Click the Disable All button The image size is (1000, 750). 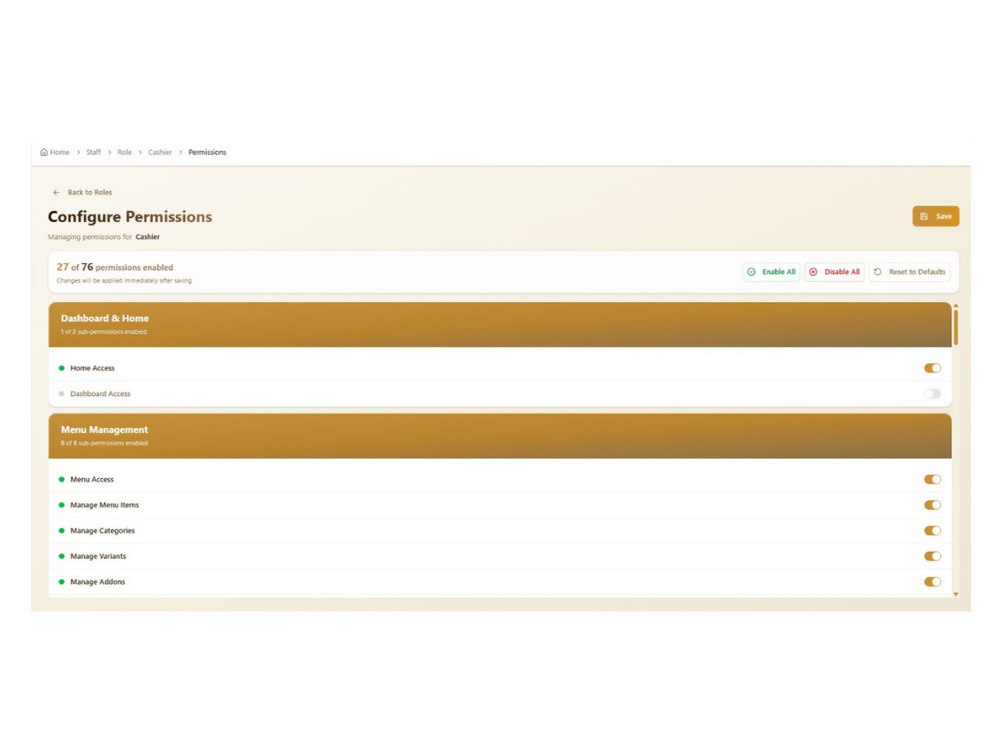pos(834,272)
